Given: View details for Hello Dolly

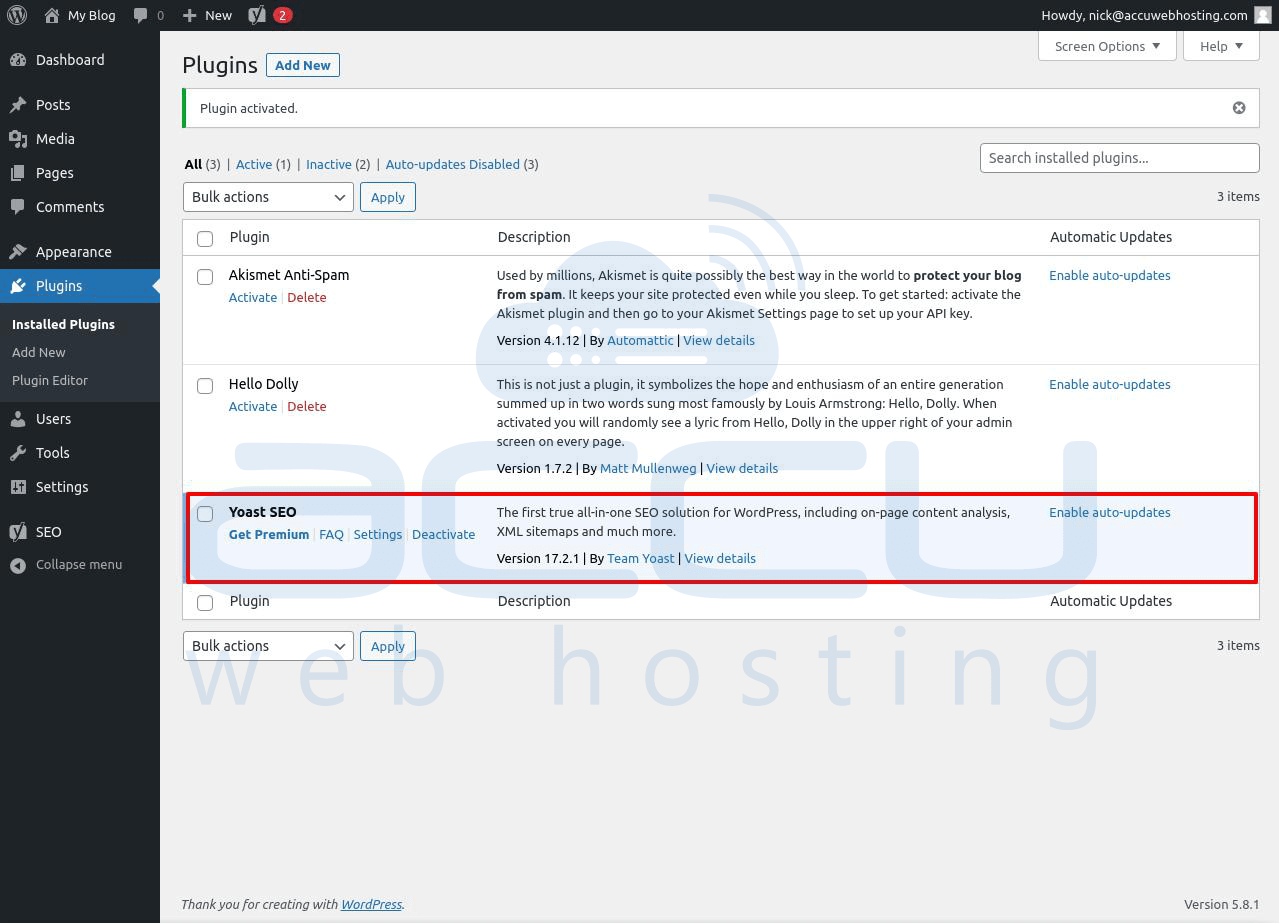Looking at the screenshot, I should point(742,468).
